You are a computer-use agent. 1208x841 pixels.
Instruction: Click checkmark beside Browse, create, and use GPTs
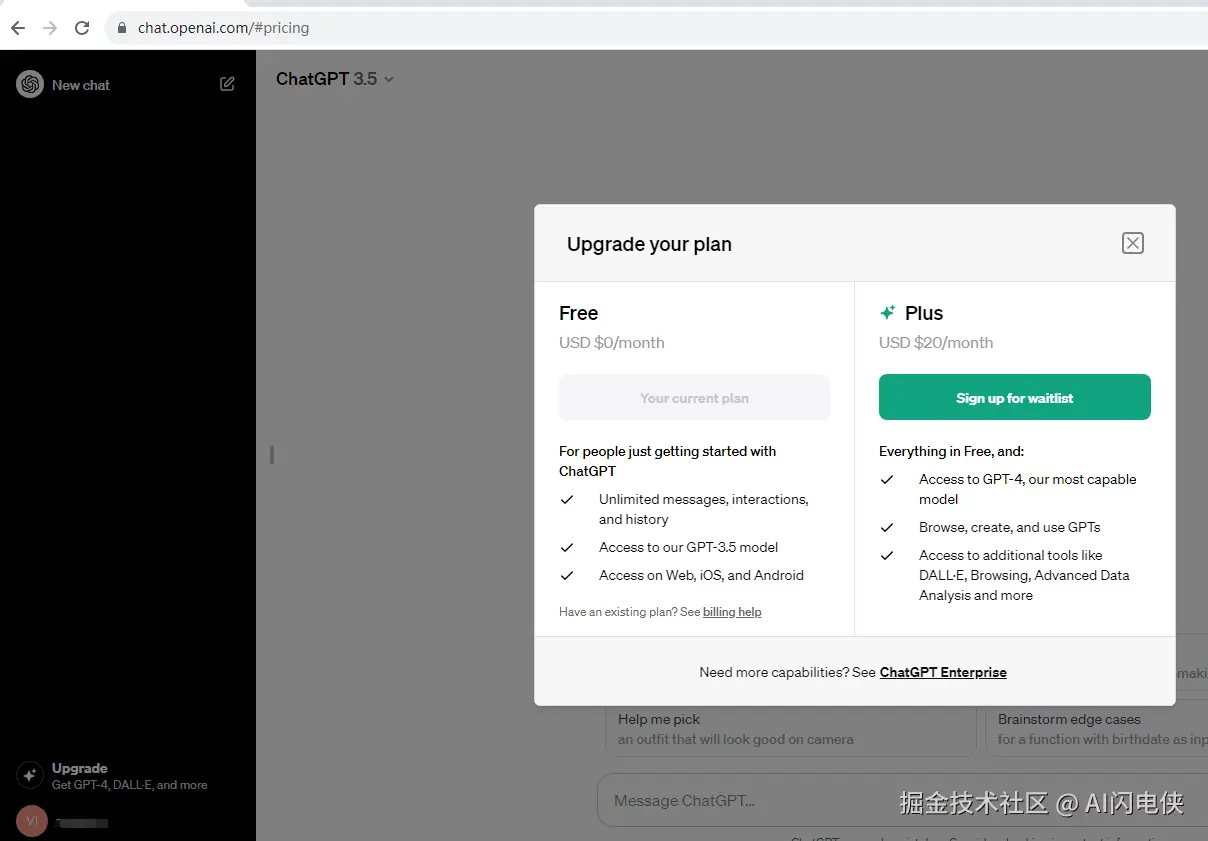(x=887, y=527)
